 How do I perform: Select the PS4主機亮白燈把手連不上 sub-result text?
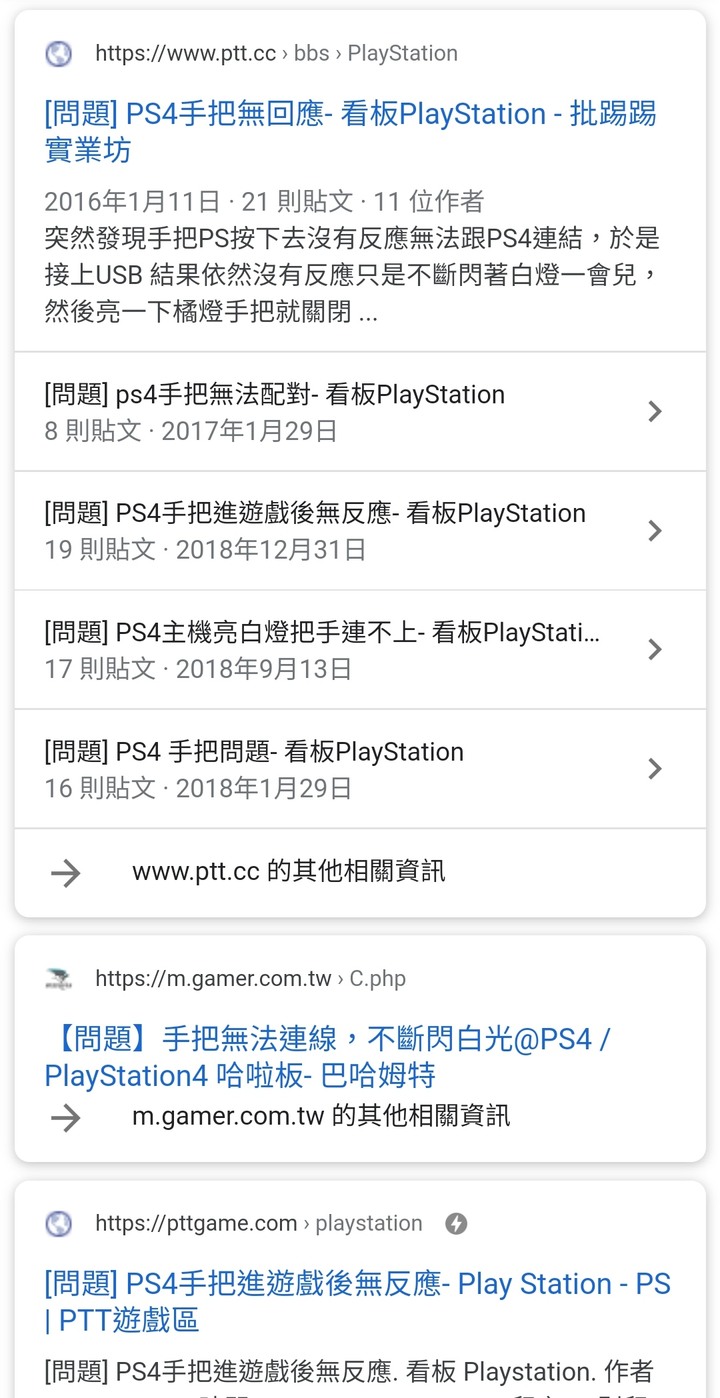(x=322, y=633)
